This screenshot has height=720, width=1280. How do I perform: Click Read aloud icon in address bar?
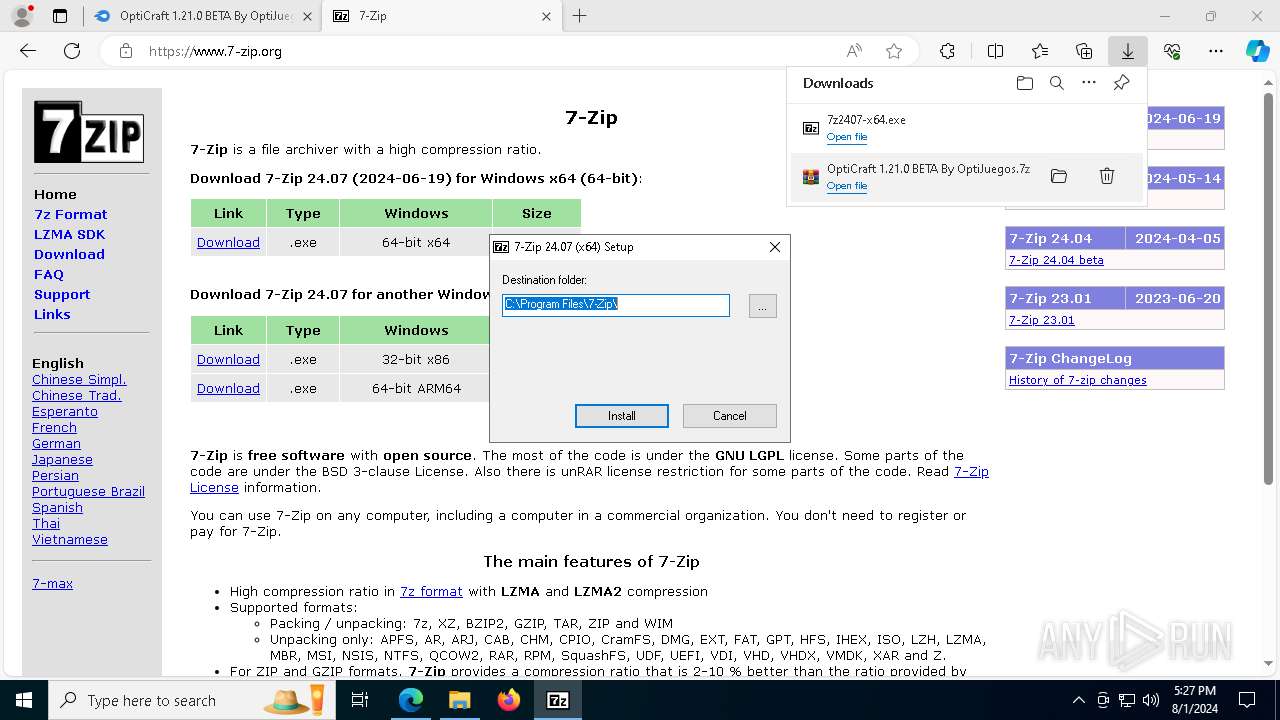tap(854, 51)
